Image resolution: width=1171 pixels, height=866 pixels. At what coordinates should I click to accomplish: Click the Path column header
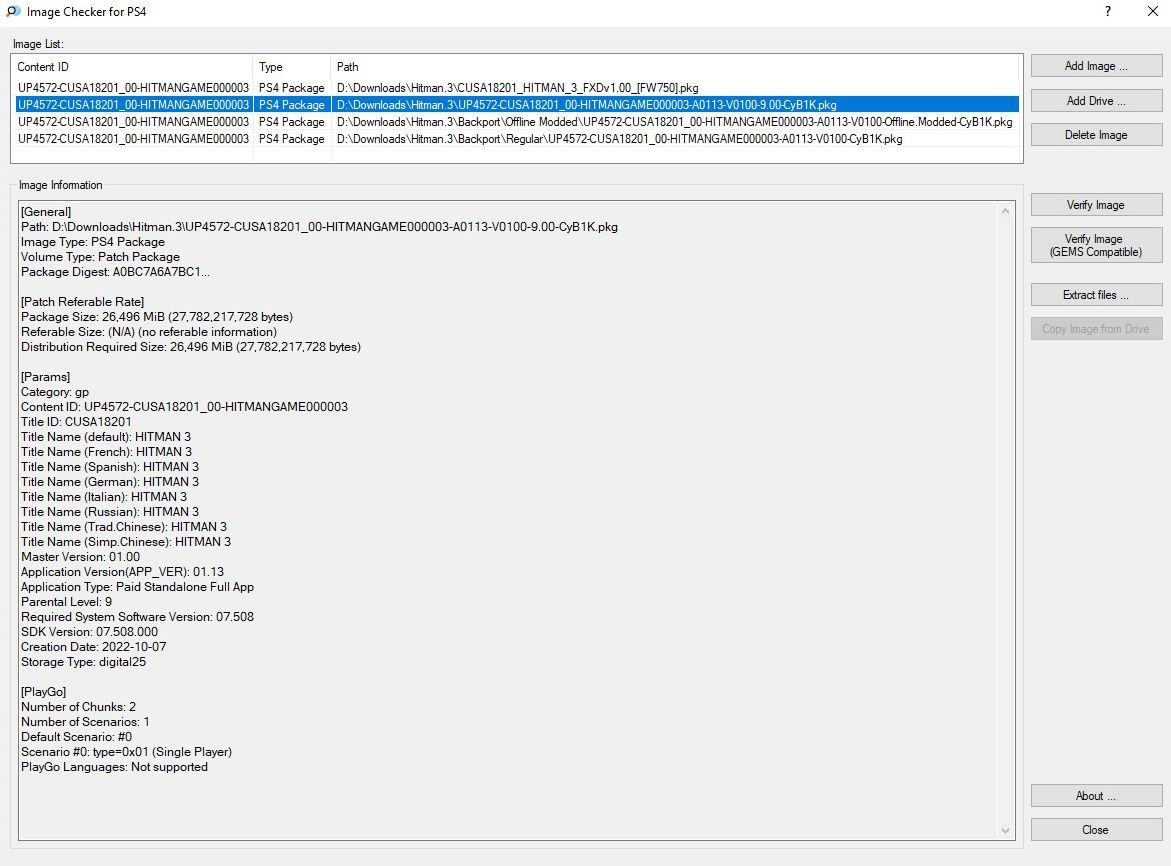click(674, 67)
